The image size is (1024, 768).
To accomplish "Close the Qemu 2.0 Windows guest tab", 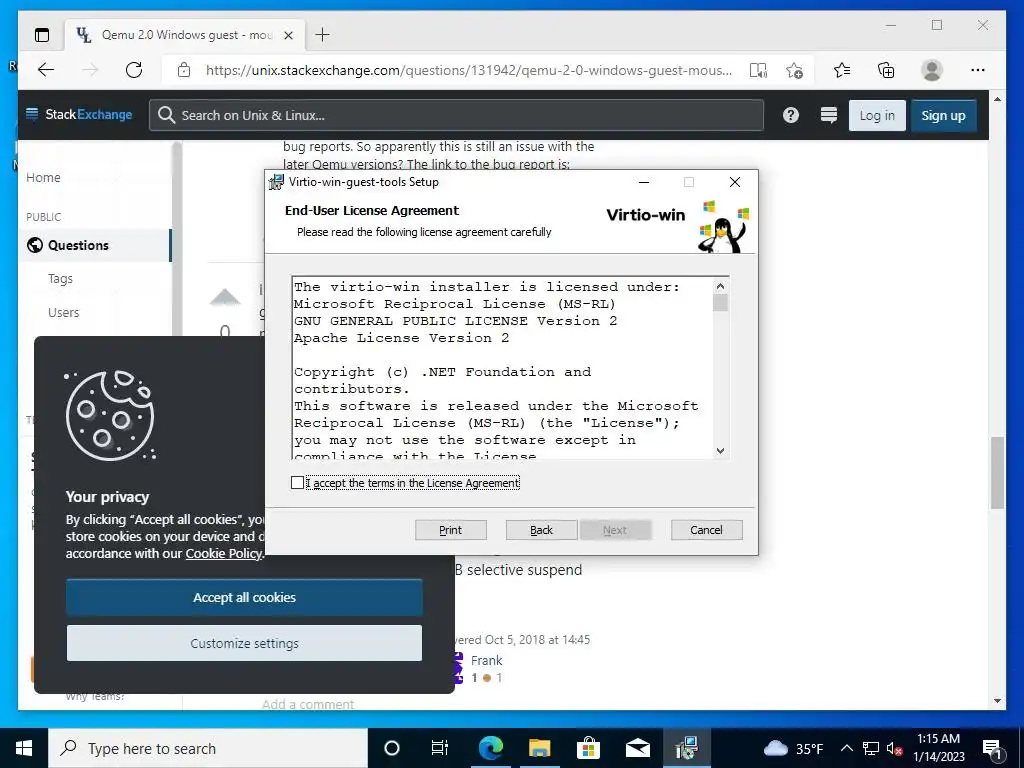I will (x=288, y=35).
